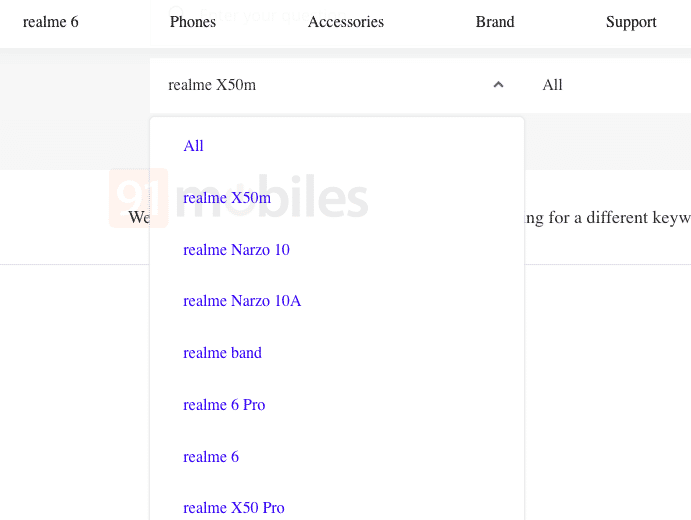This screenshot has width=691, height=520.
Task: Open the Brand menu item
Action: tap(495, 22)
